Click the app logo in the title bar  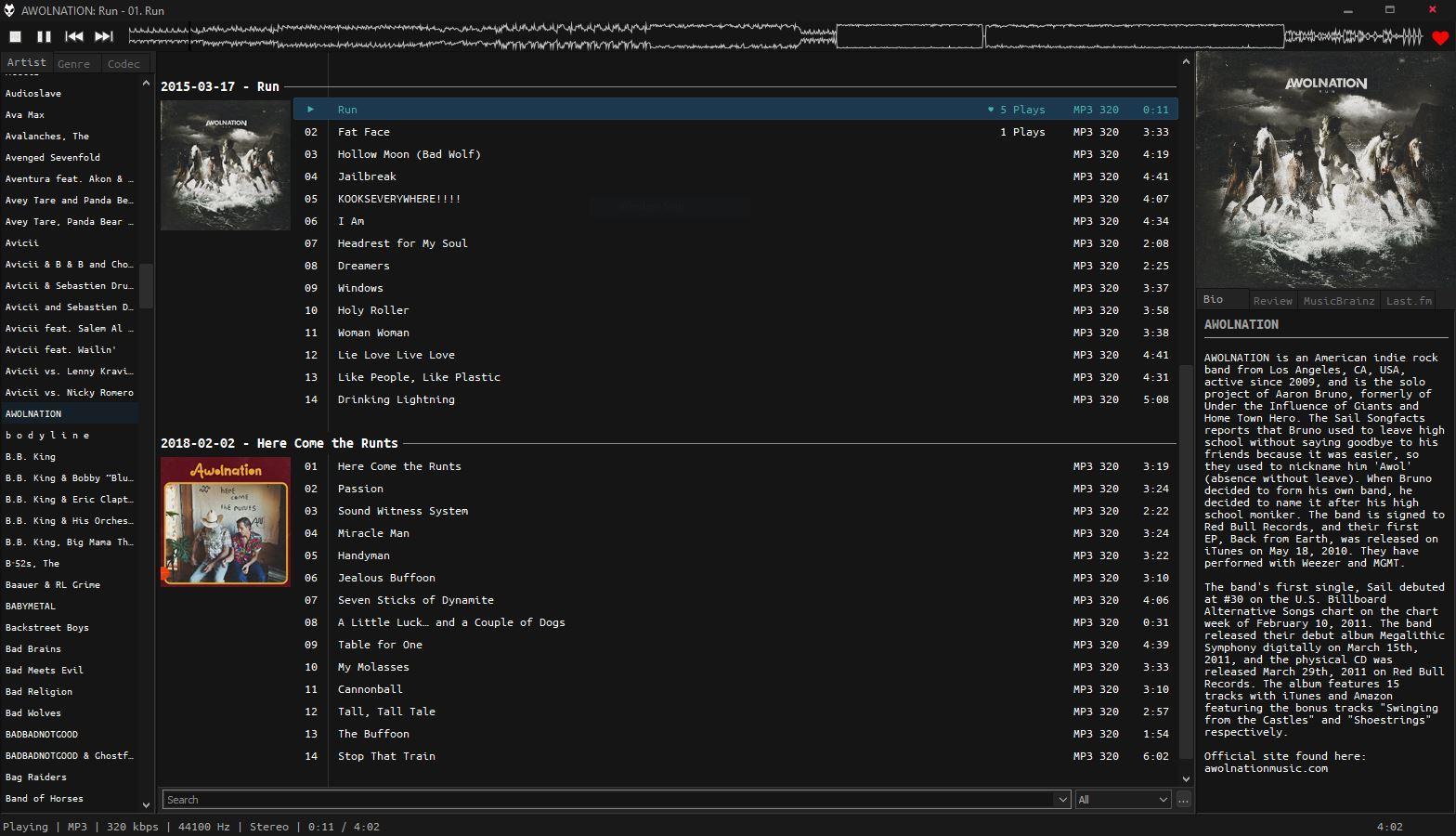[x=9, y=10]
